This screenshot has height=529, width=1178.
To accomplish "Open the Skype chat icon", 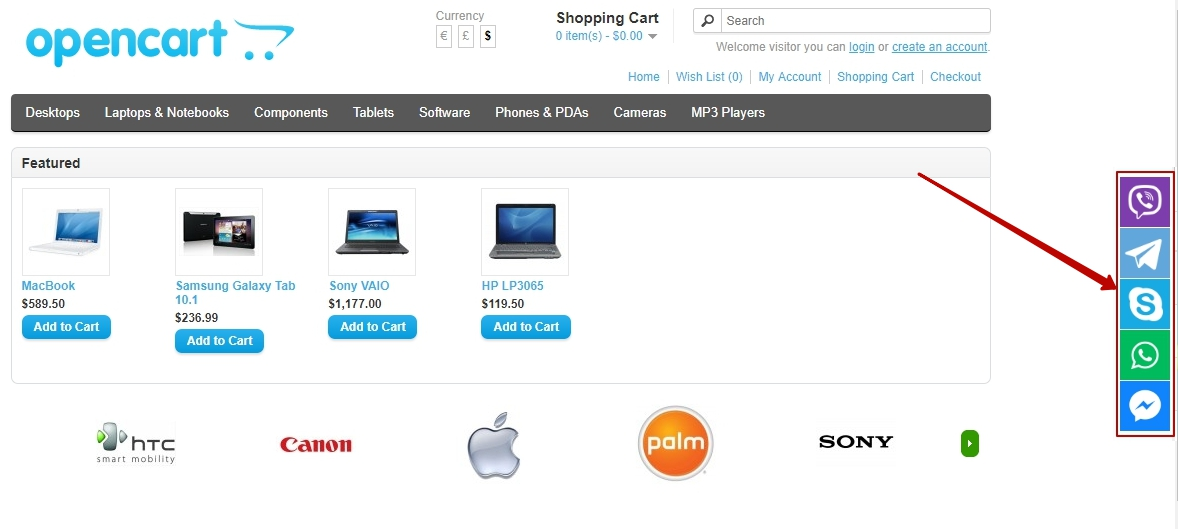I will point(1145,304).
